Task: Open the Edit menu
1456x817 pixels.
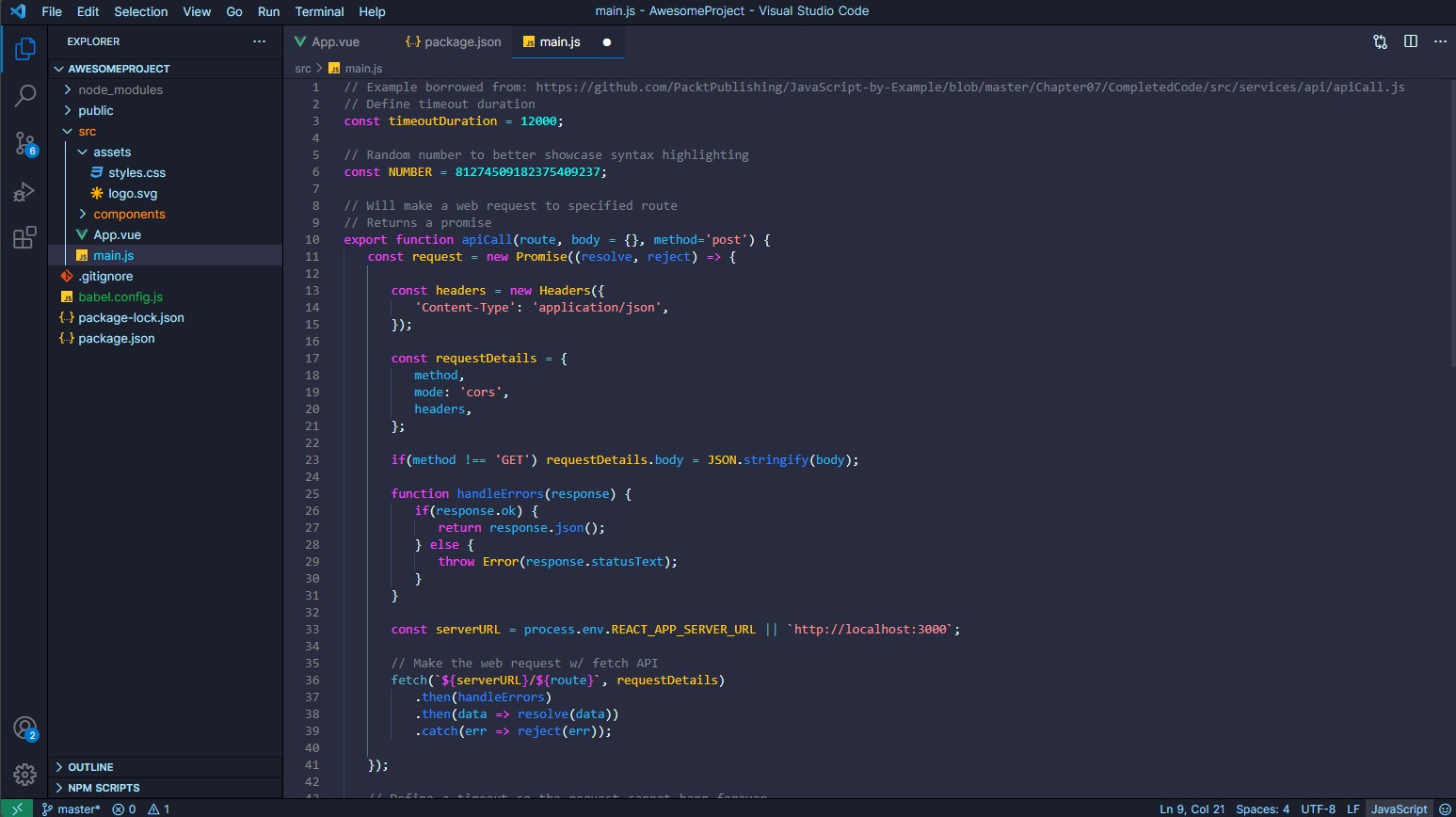Action: pos(88,11)
